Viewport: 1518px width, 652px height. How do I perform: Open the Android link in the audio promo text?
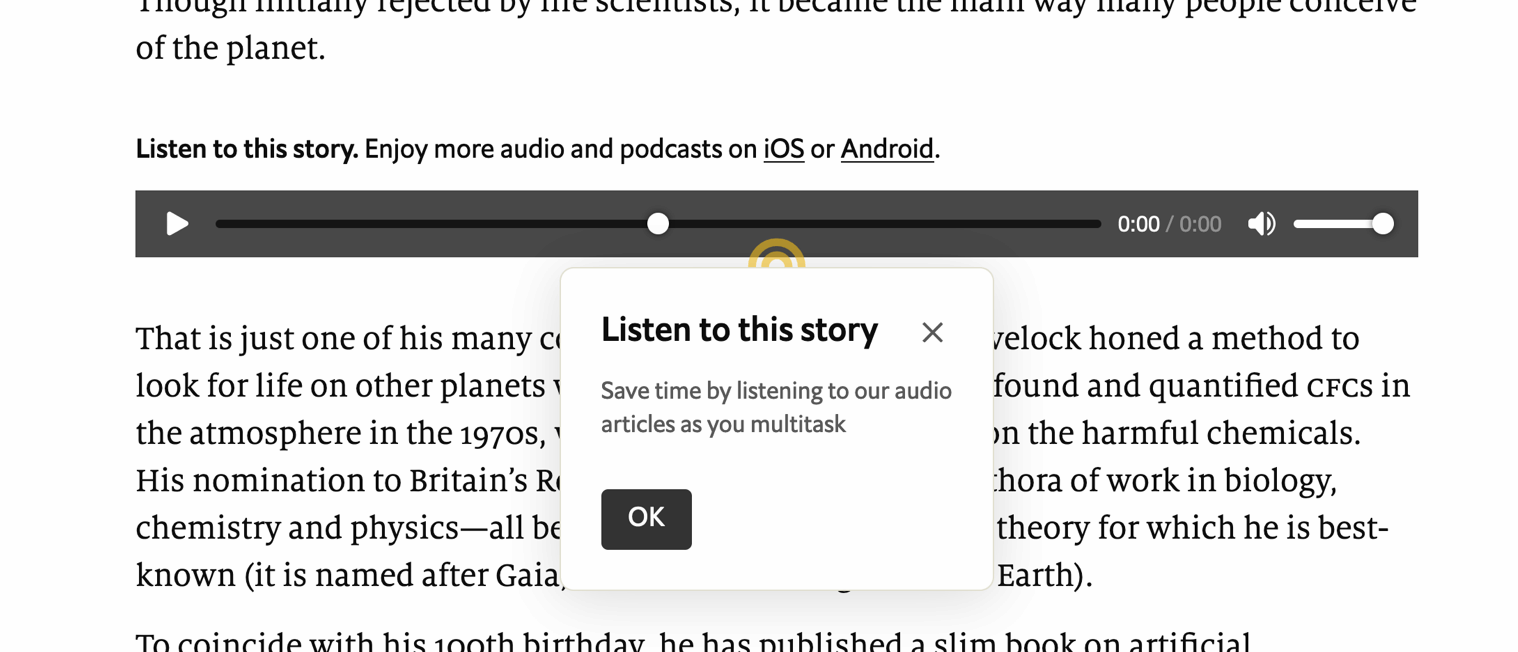(x=886, y=148)
